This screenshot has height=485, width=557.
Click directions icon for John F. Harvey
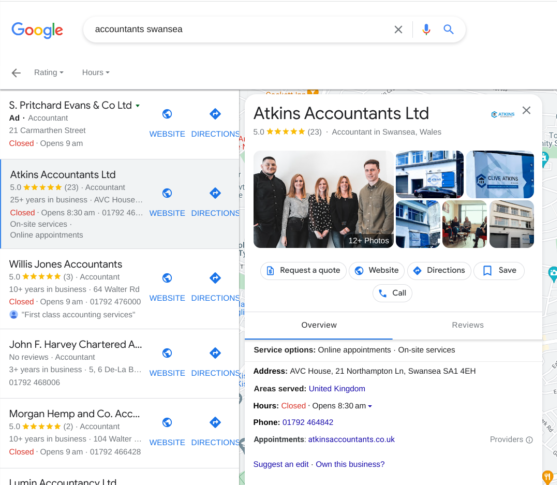[215, 353]
